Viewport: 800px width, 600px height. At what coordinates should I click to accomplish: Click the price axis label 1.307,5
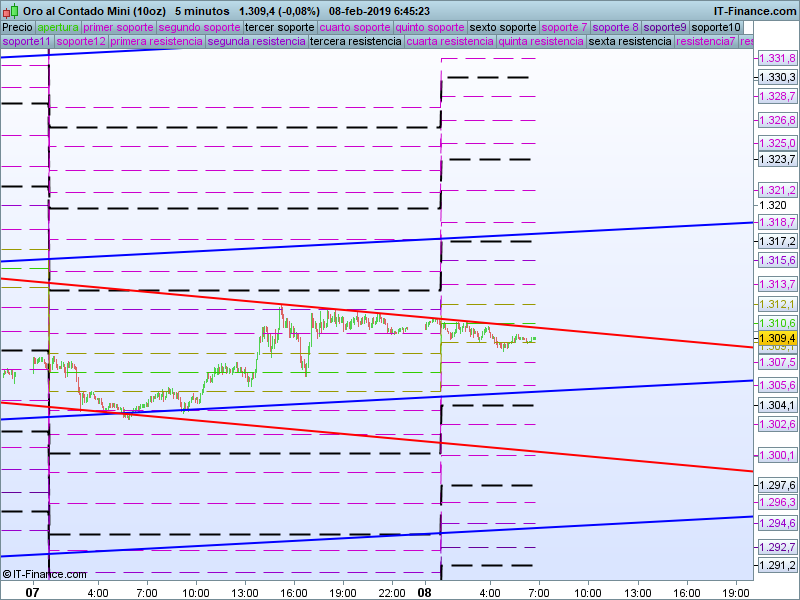(x=777, y=362)
